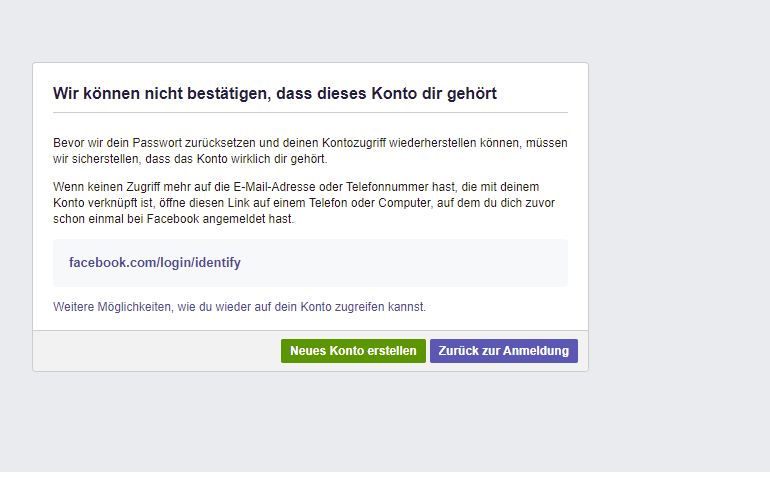Open the facebook.com/login/identify link

click(155, 263)
